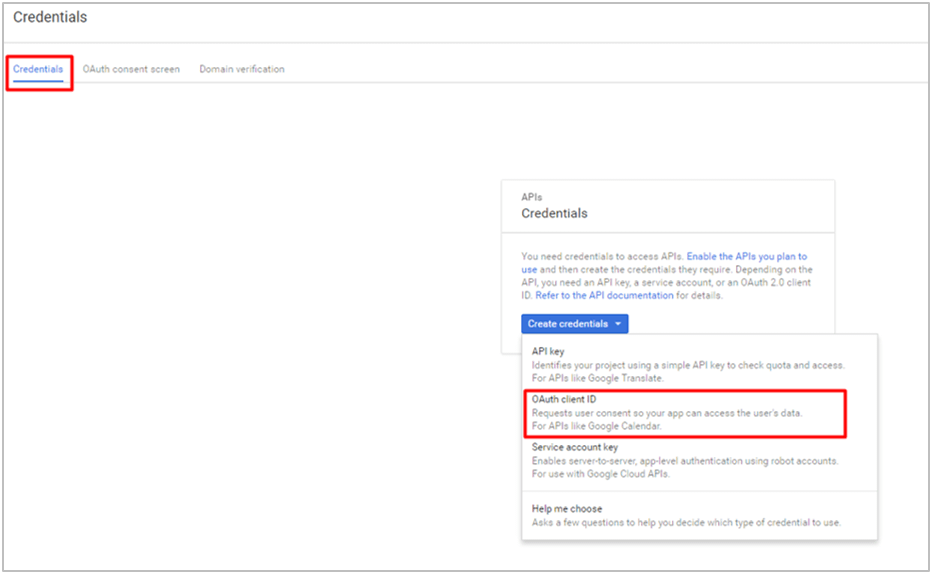Open the Create credentials dropdown button
Viewport: 933px width, 576px height.
pyautogui.click(x=575, y=324)
